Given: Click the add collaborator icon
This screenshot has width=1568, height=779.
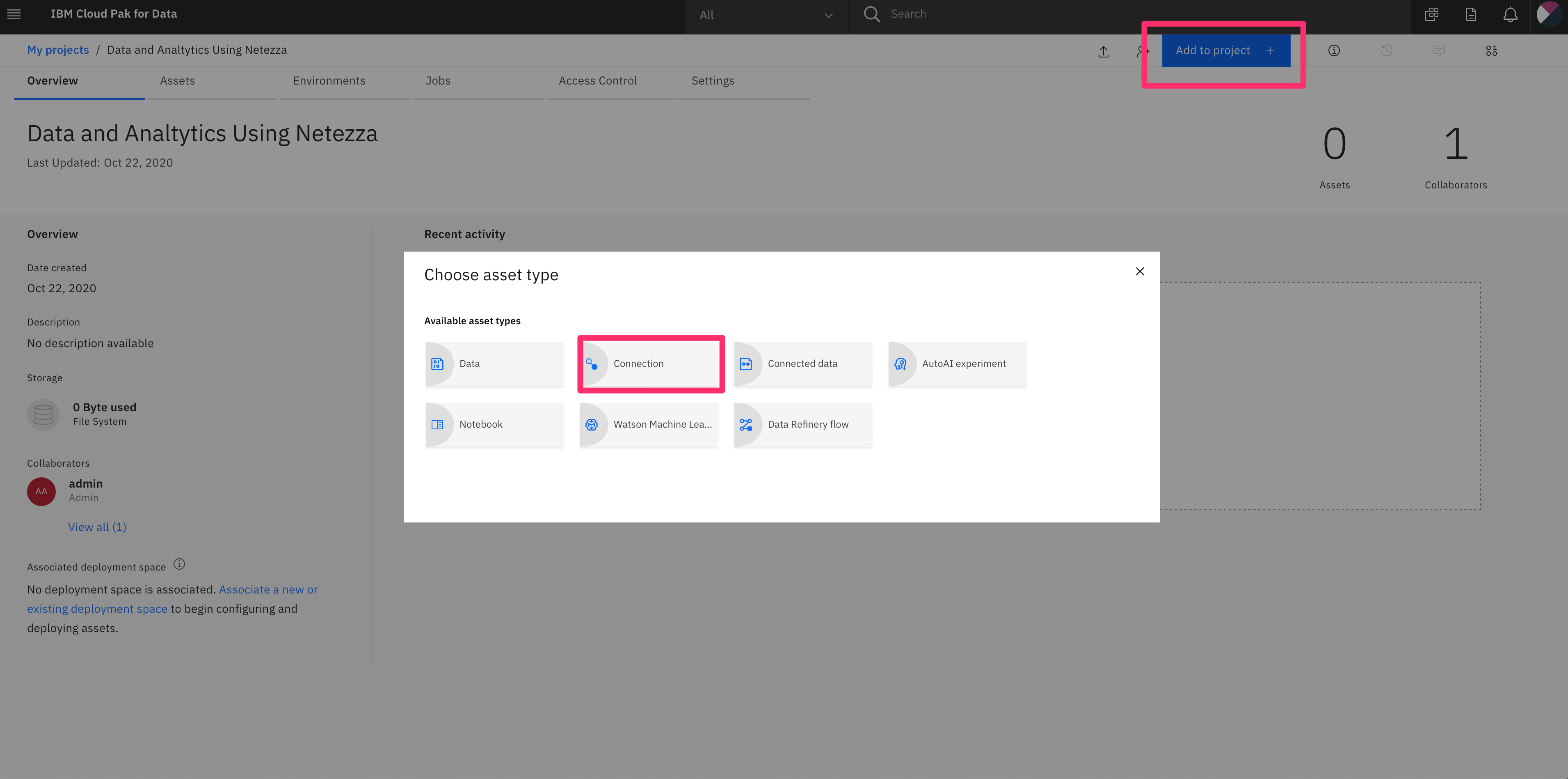Looking at the screenshot, I should point(1142,52).
